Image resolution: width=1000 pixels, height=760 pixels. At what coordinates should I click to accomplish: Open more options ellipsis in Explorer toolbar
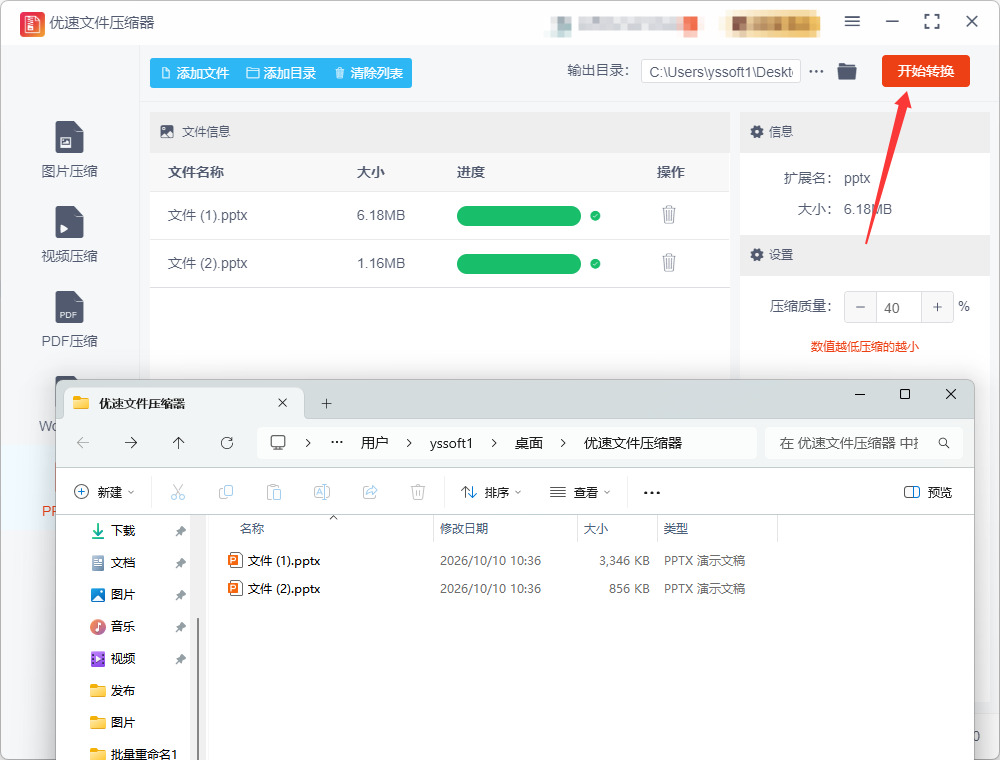point(652,492)
